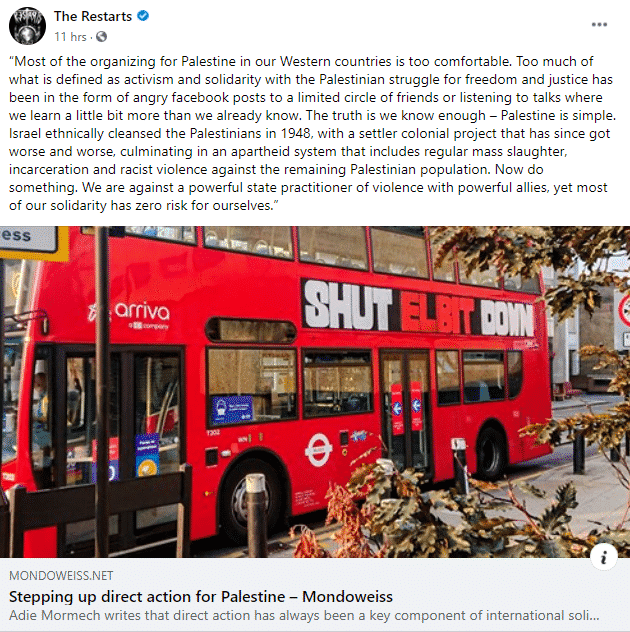The image size is (630, 632).
Task: Click the sign reading ess in photo
Action: coord(28,239)
